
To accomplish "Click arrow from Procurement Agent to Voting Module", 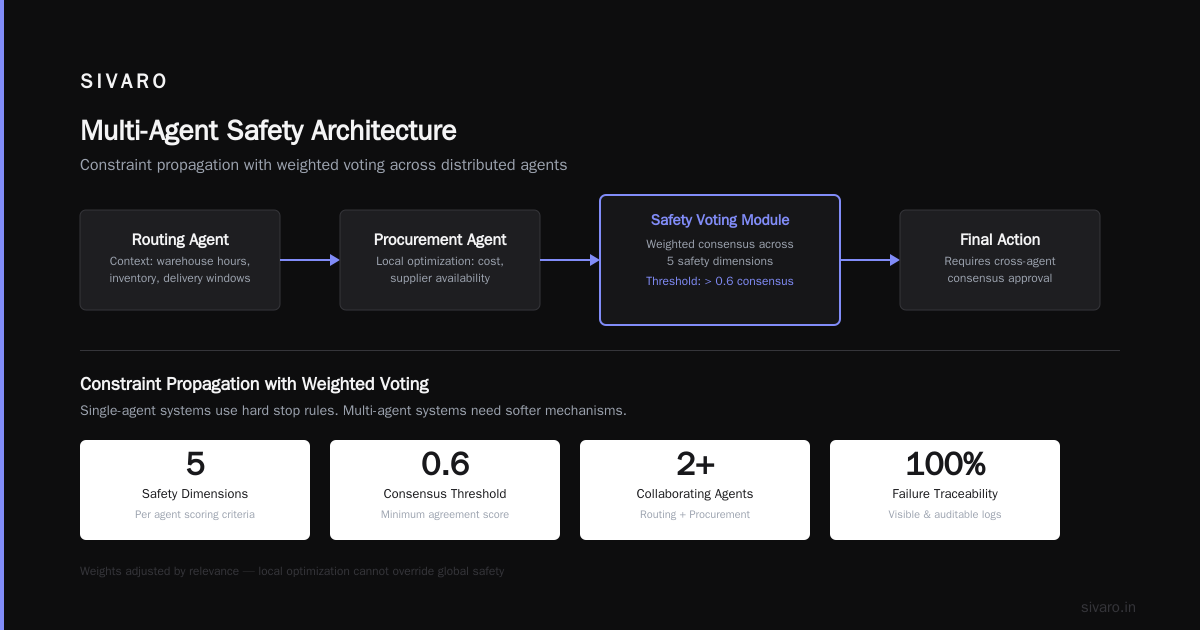I will click(x=570, y=260).
